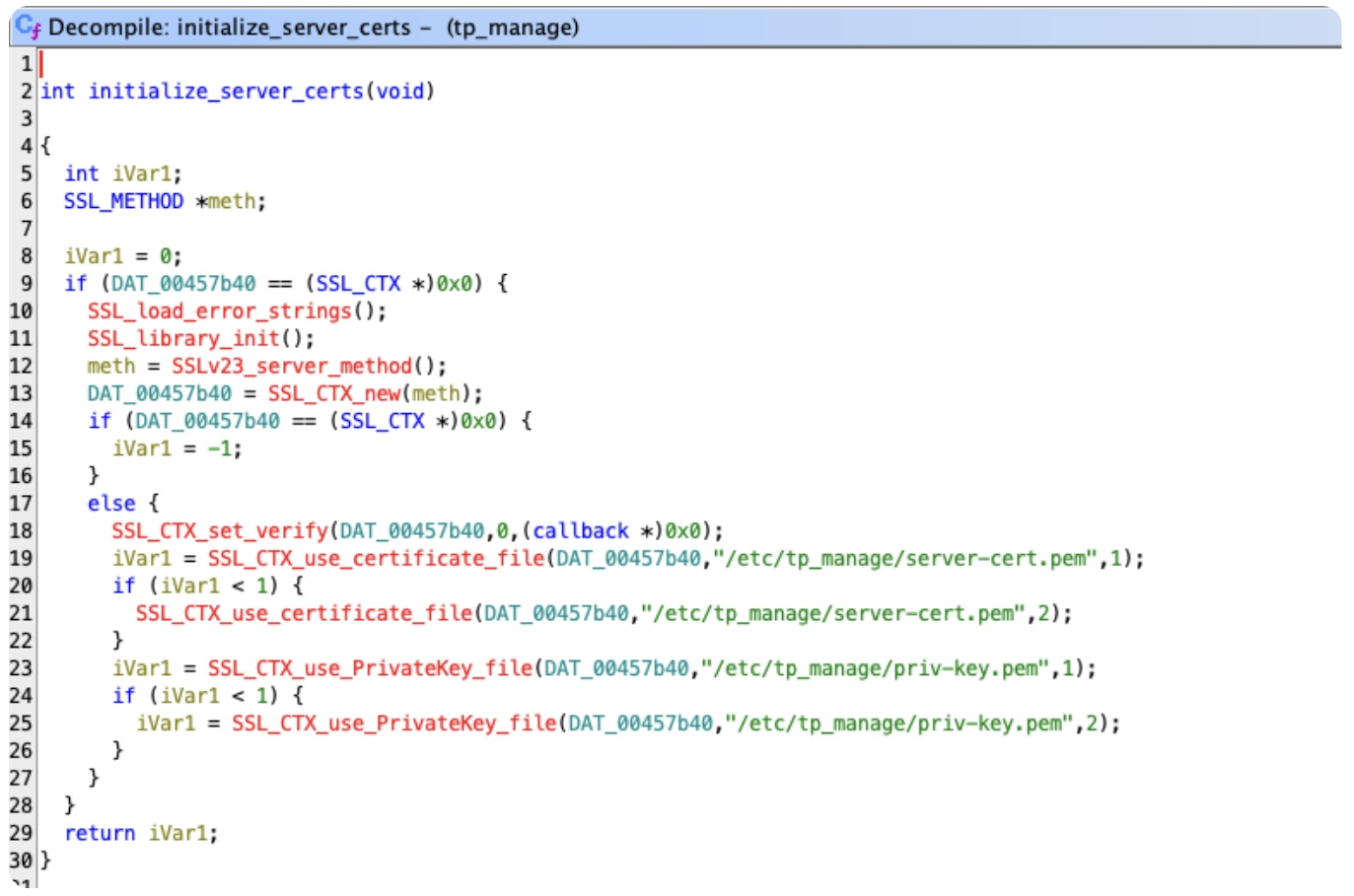Select the SSL_METHOD type on line 6
Viewport: 1354px width, 896px height.
123,201
